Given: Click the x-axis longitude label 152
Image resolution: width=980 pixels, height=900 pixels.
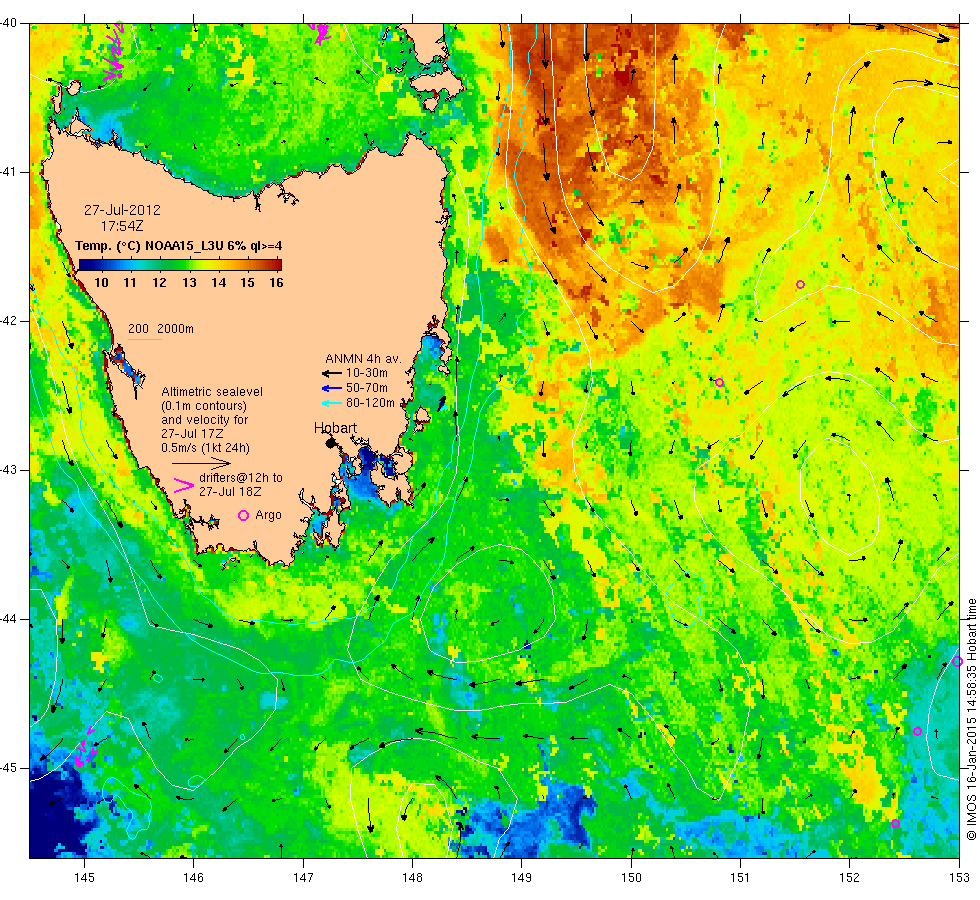Looking at the screenshot, I should (849, 878).
